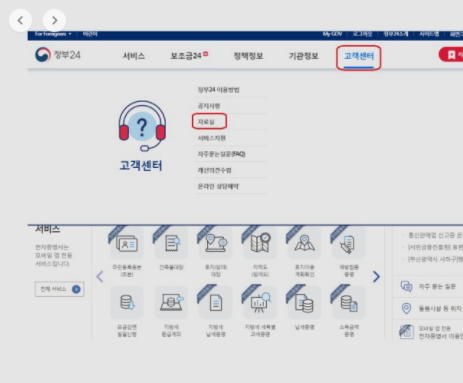463x383 pixels.
Task: Open the 서비스 menu
Action: point(134,56)
